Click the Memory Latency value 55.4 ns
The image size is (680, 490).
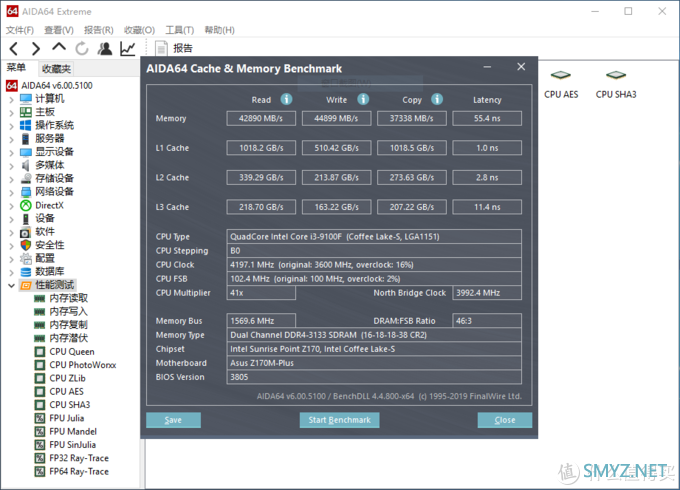(487, 118)
